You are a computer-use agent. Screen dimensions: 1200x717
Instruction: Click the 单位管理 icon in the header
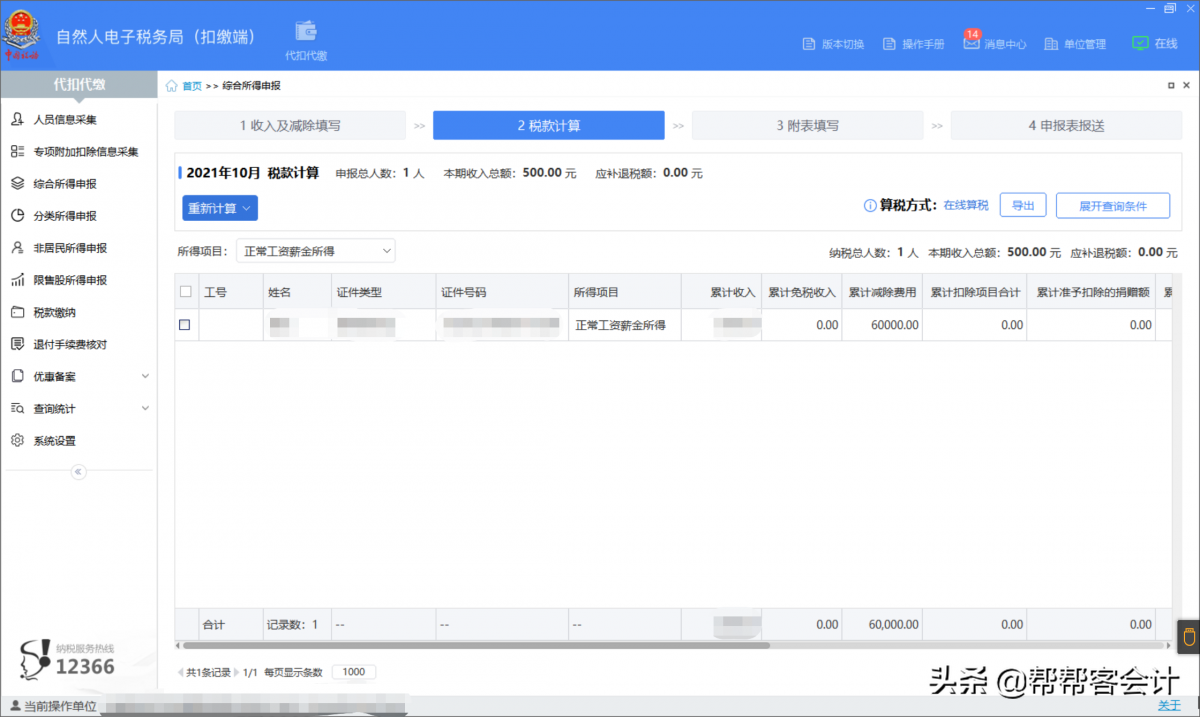point(1051,44)
